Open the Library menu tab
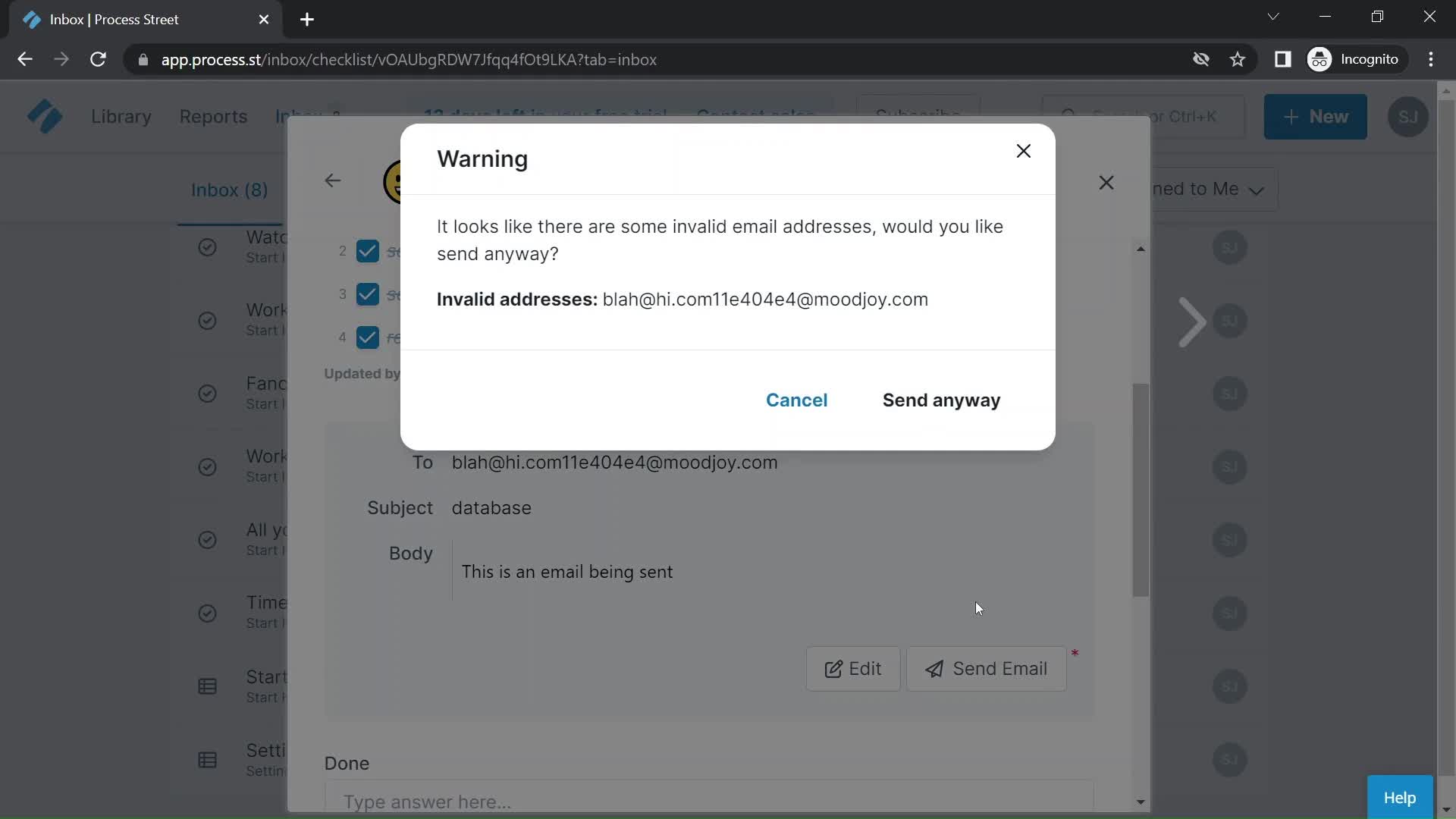Screen dimensions: 1456x819 tap(121, 116)
